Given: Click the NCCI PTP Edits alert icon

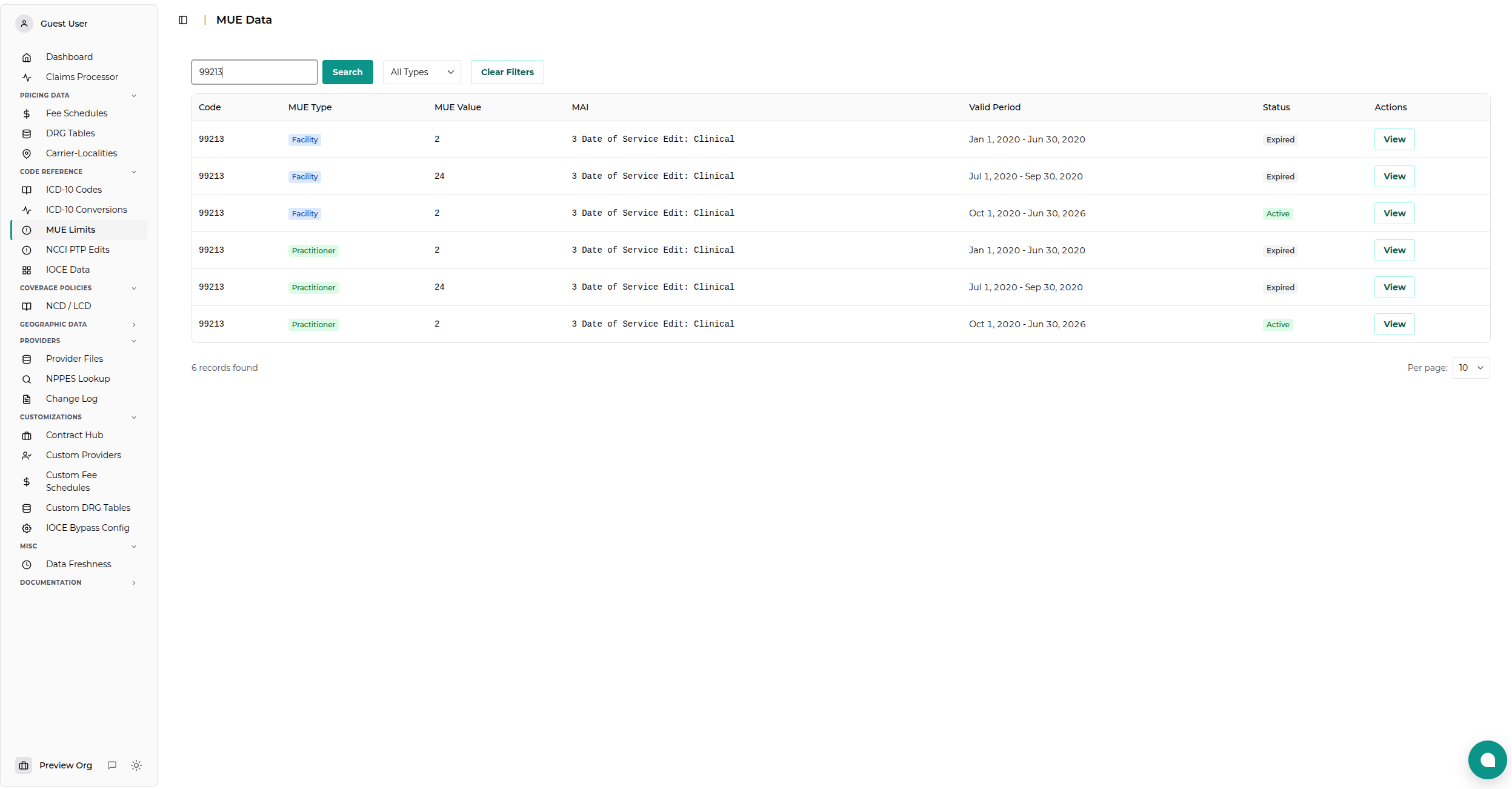Looking at the screenshot, I should click(27, 250).
